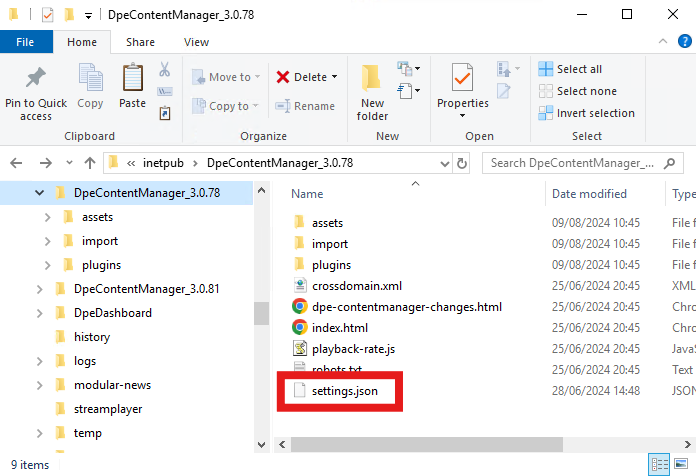Click Pin to Quick access icon
698x476 pixels.
36,78
